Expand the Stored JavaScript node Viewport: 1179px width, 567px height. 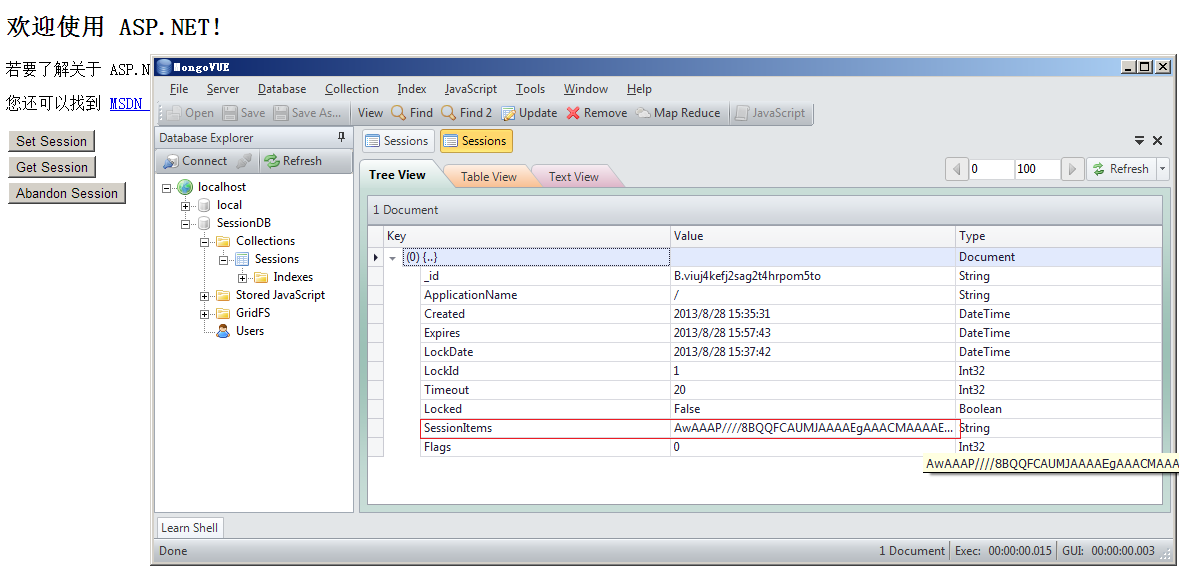tap(204, 296)
